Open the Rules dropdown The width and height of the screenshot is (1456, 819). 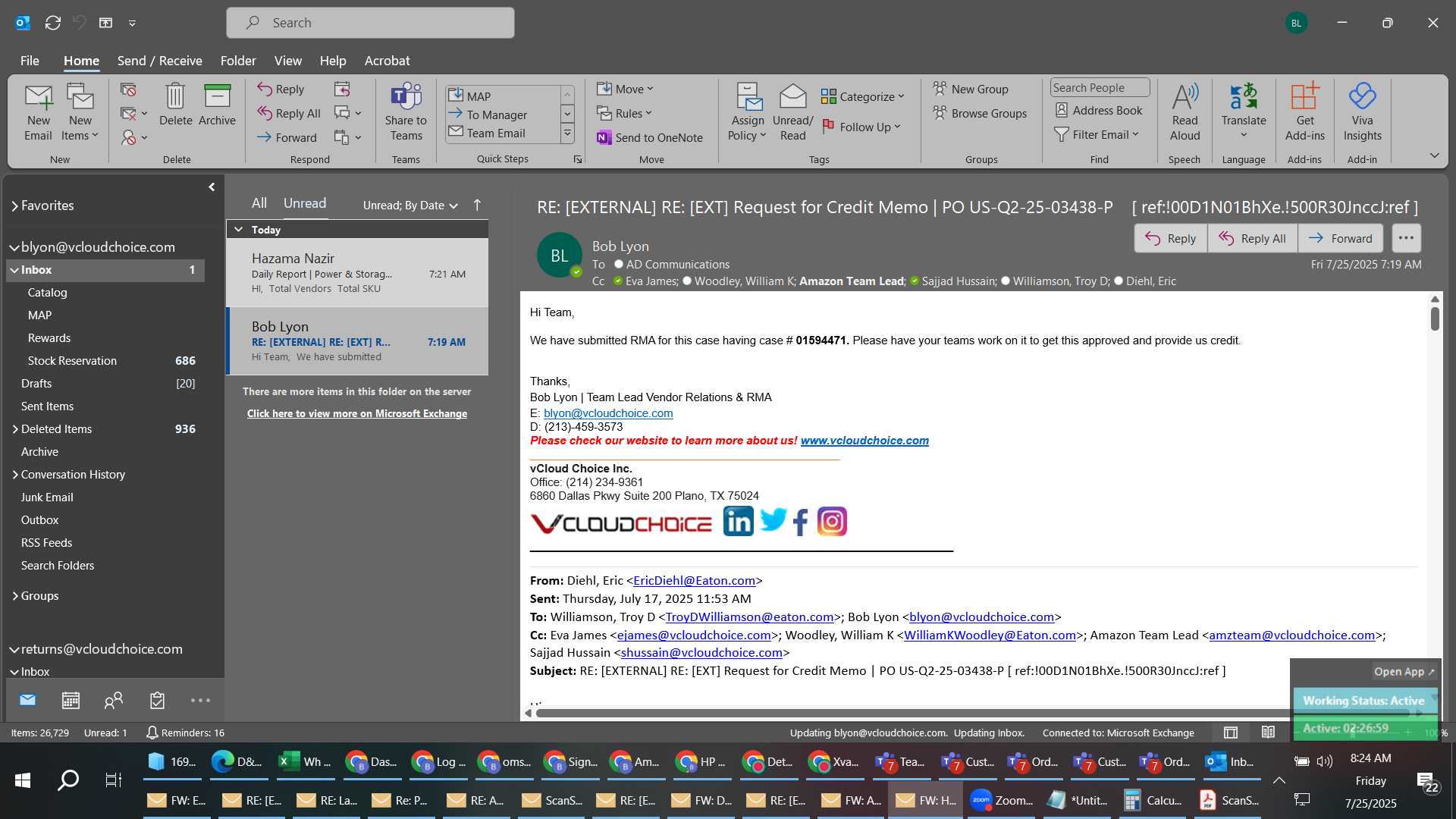pos(624,113)
